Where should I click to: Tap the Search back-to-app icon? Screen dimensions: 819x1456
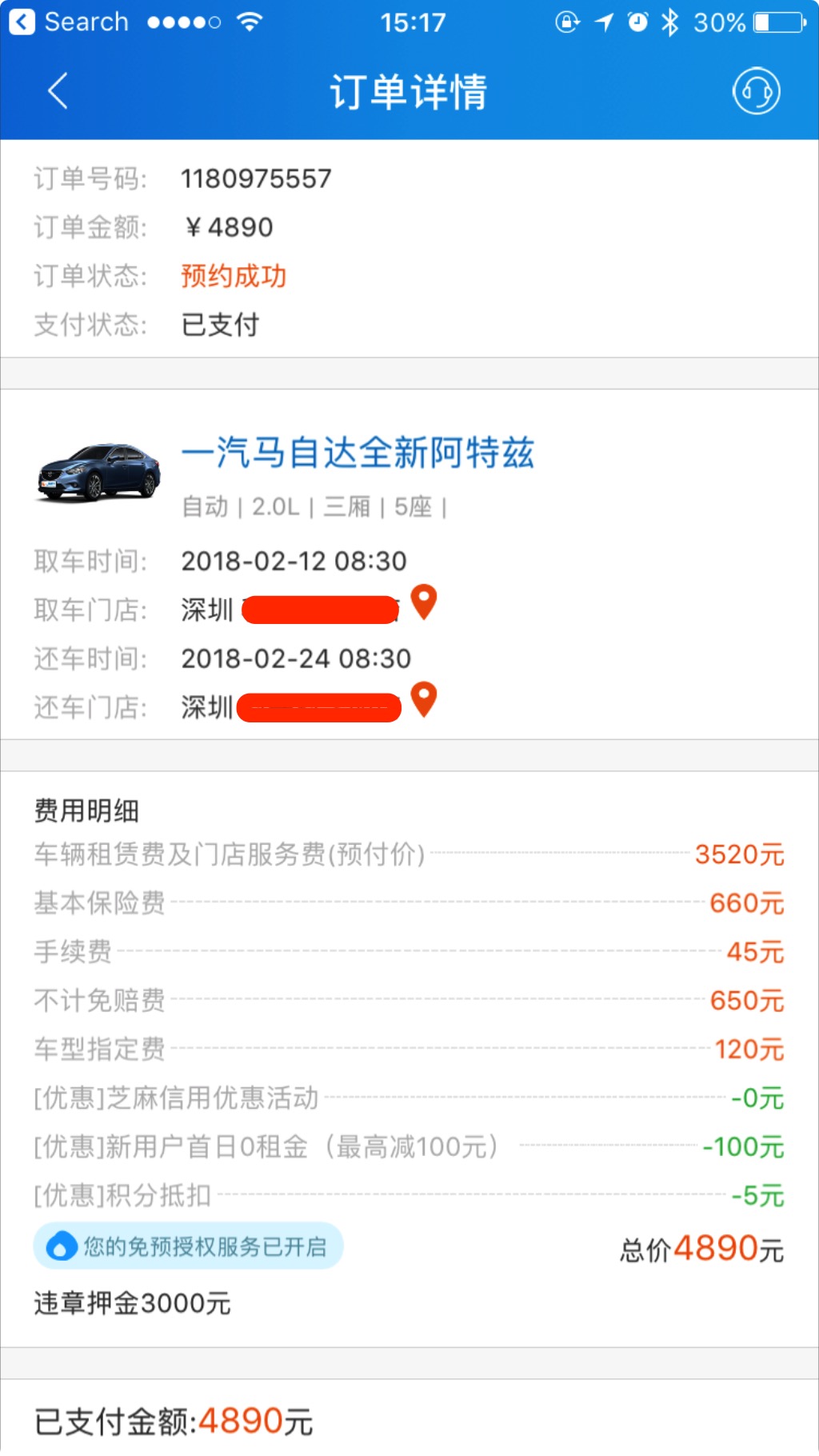pyautogui.click(x=22, y=22)
